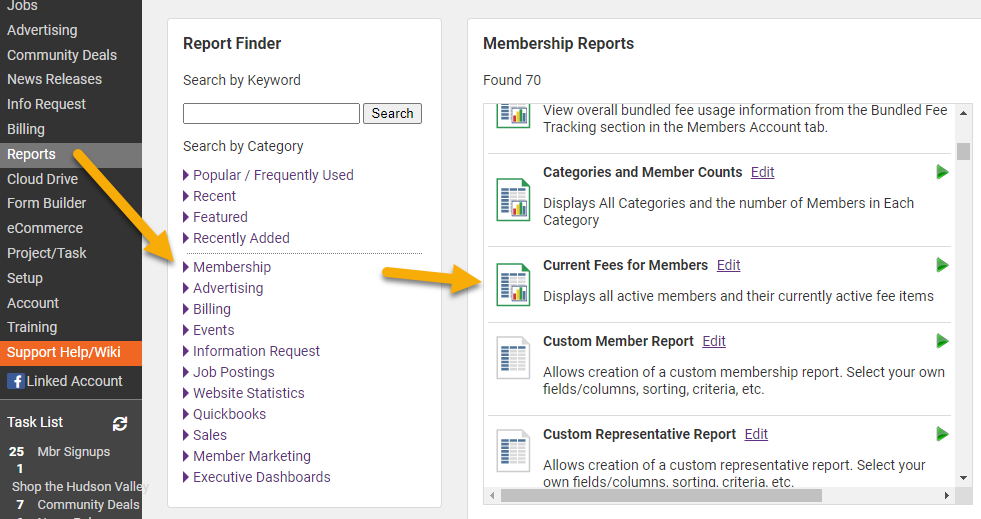Click the Categories and Member Counts report icon
Viewport: 981px width, 519px height.
click(x=513, y=199)
